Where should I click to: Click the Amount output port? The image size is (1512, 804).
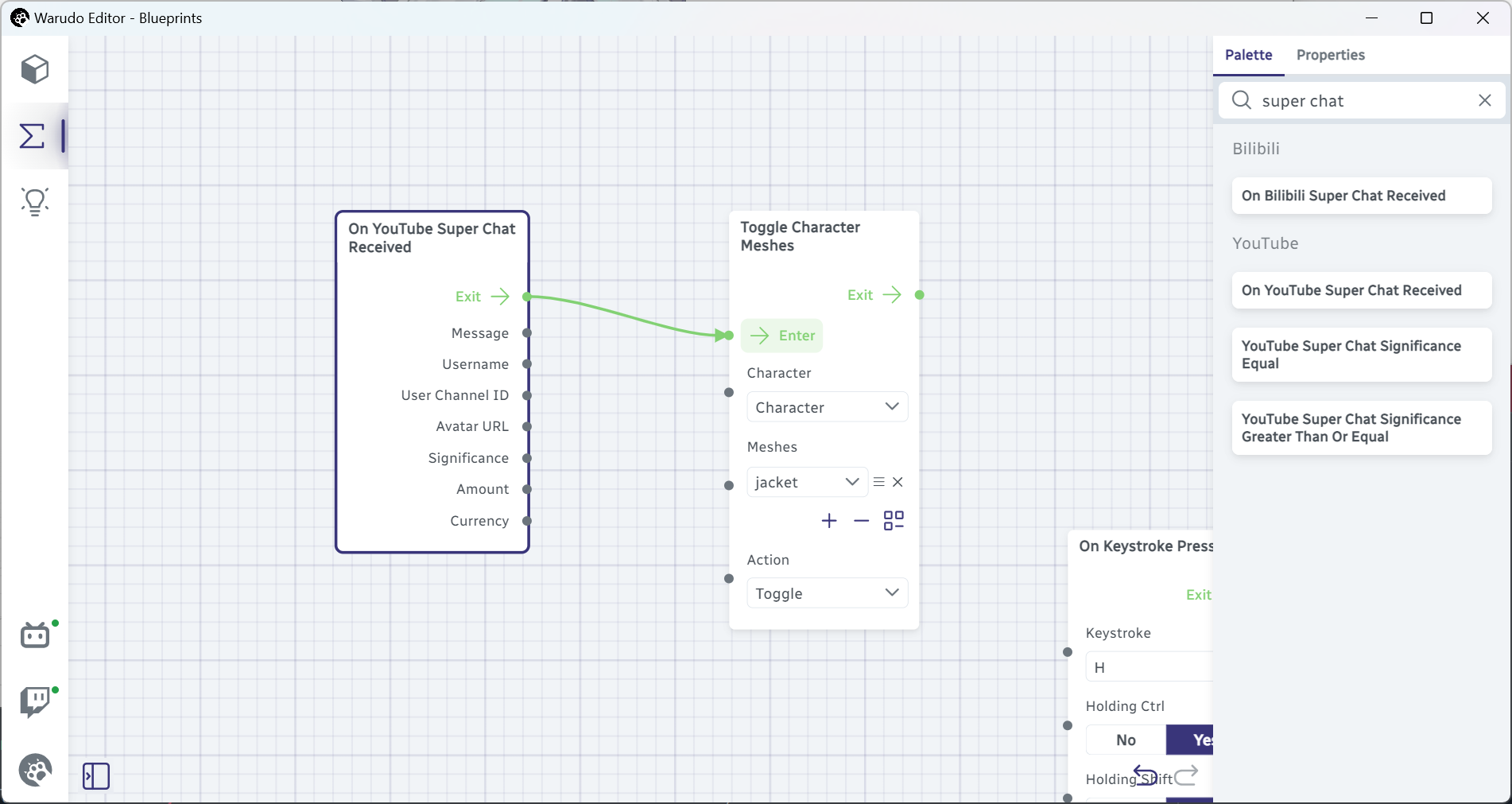[x=527, y=489]
